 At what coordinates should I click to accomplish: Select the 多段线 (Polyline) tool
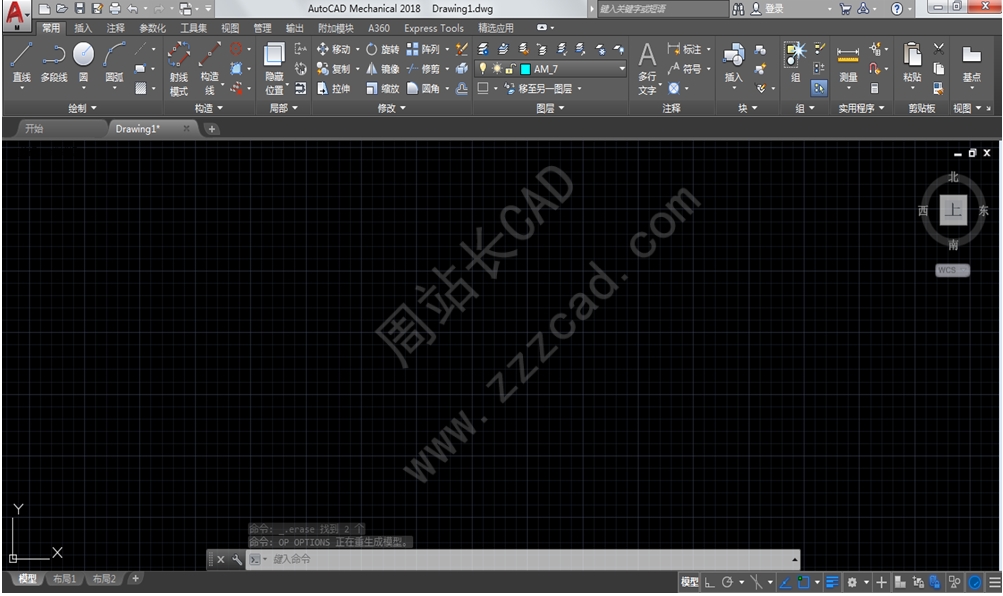[x=54, y=63]
